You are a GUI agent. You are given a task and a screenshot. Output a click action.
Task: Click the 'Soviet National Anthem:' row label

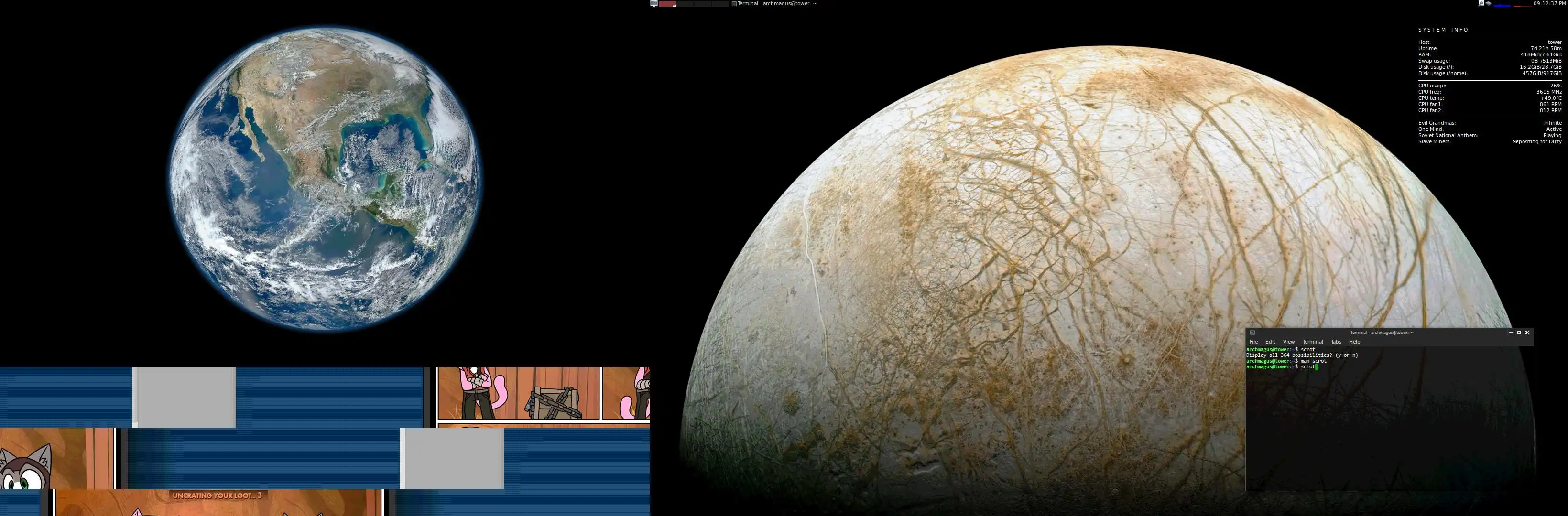pyautogui.click(x=1448, y=136)
